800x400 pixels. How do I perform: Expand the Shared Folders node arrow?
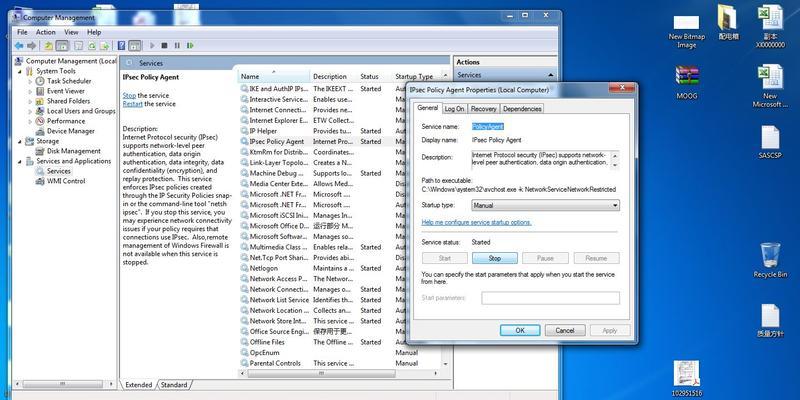click(x=30, y=101)
